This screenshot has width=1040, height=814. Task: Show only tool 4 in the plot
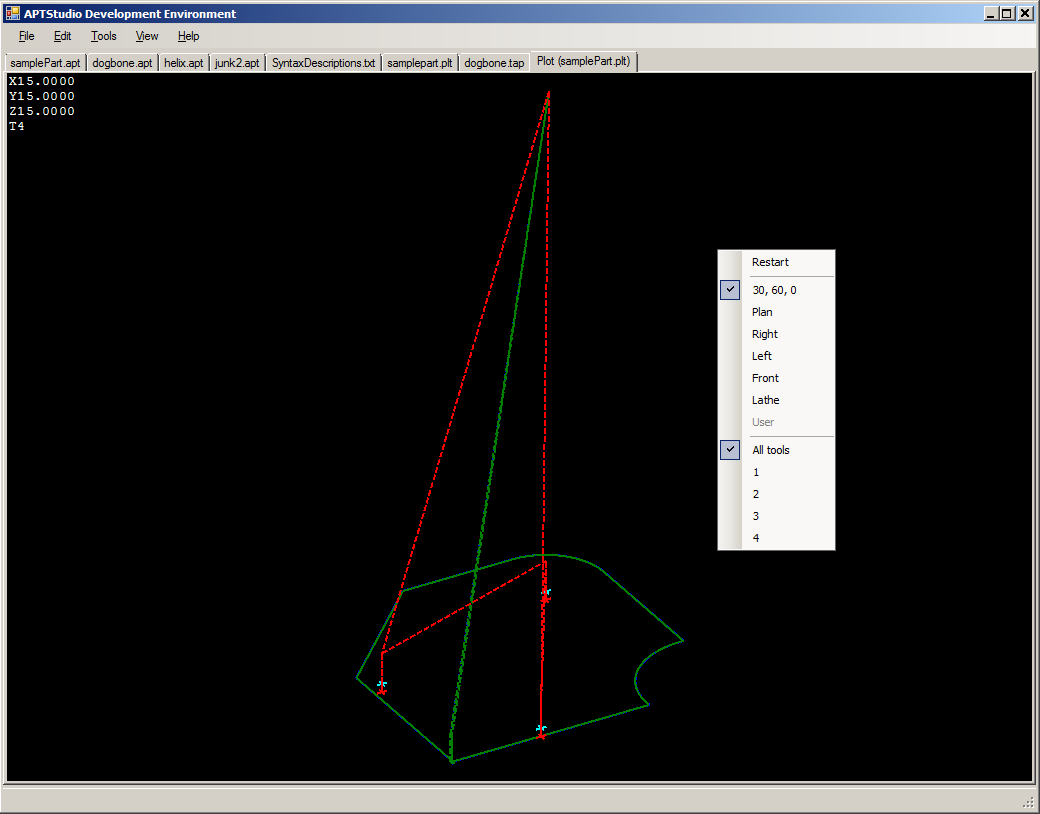776,537
